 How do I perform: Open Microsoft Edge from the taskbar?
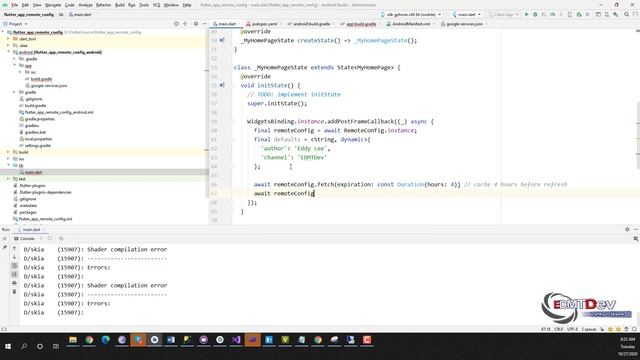tap(105, 340)
